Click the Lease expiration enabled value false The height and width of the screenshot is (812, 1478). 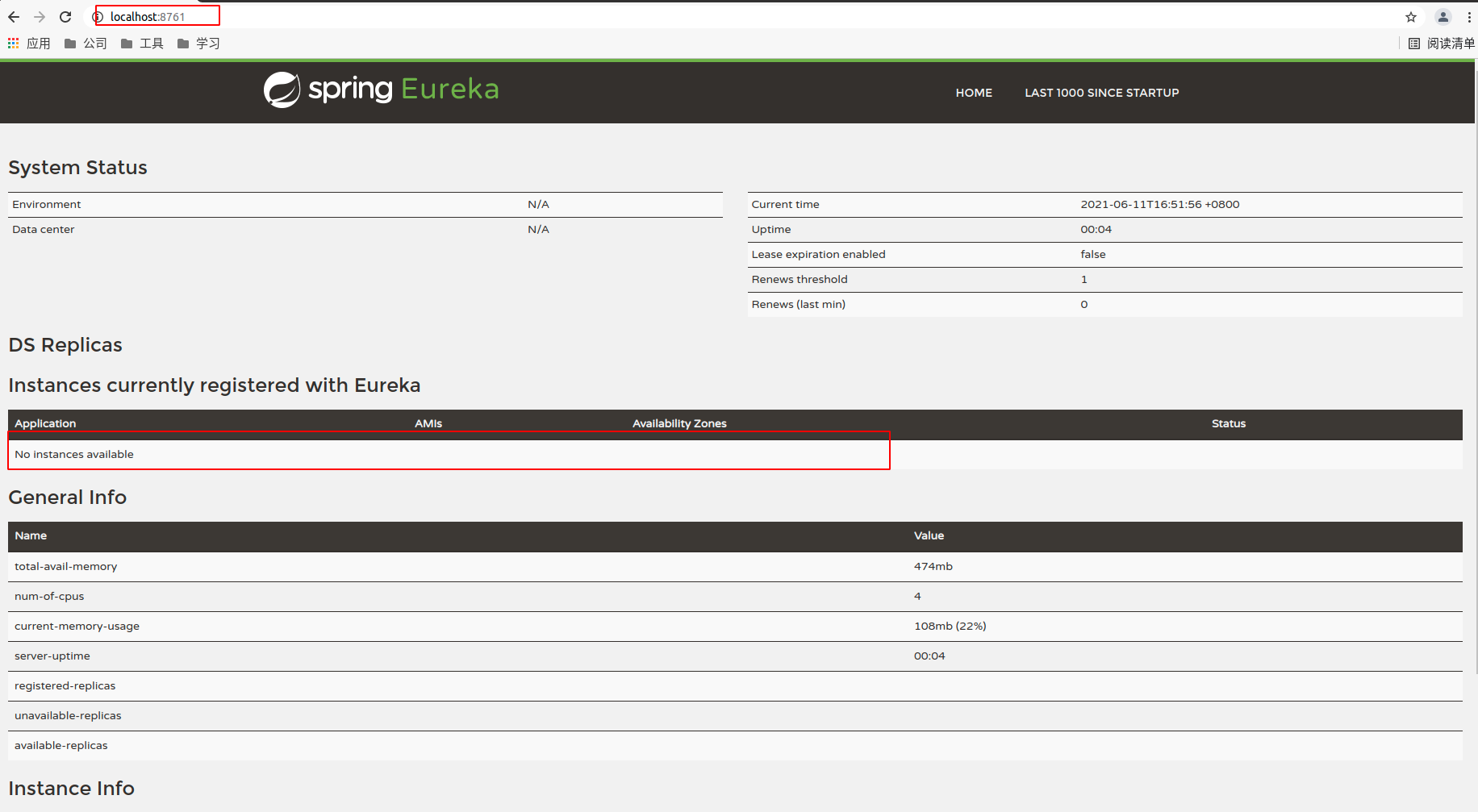tap(1093, 255)
